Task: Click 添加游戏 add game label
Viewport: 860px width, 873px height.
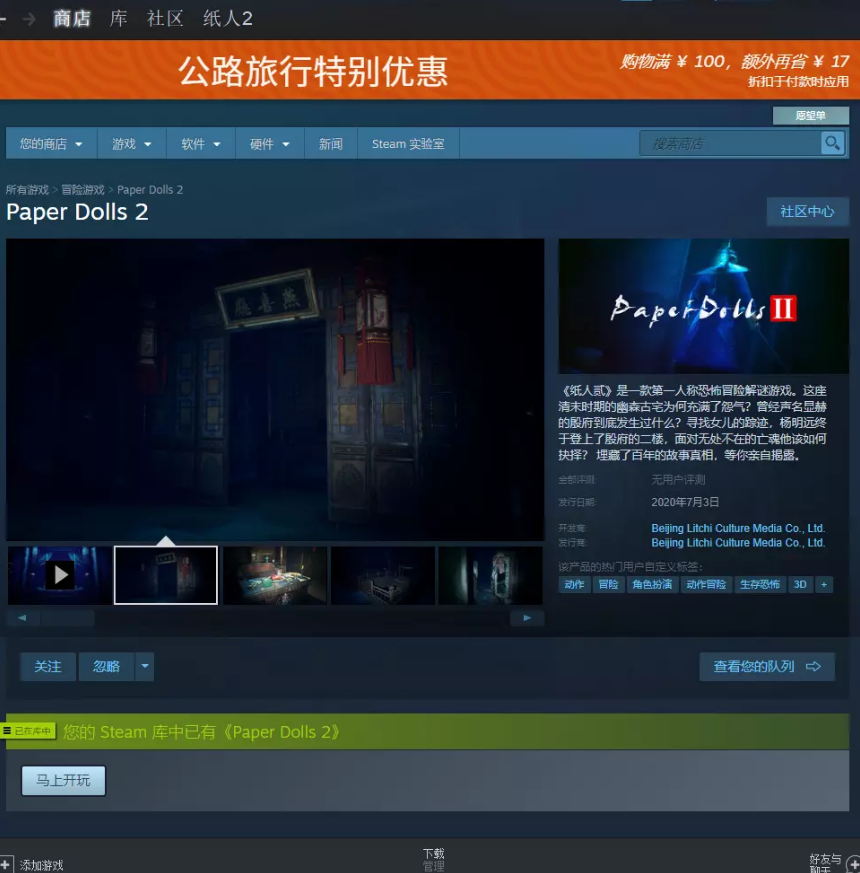Action: pyautogui.click(x=42, y=865)
